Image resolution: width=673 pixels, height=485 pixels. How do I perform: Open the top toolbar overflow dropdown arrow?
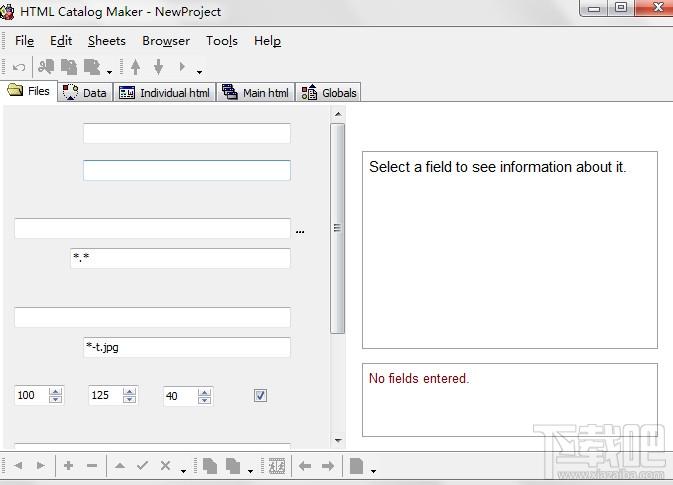(199, 71)
